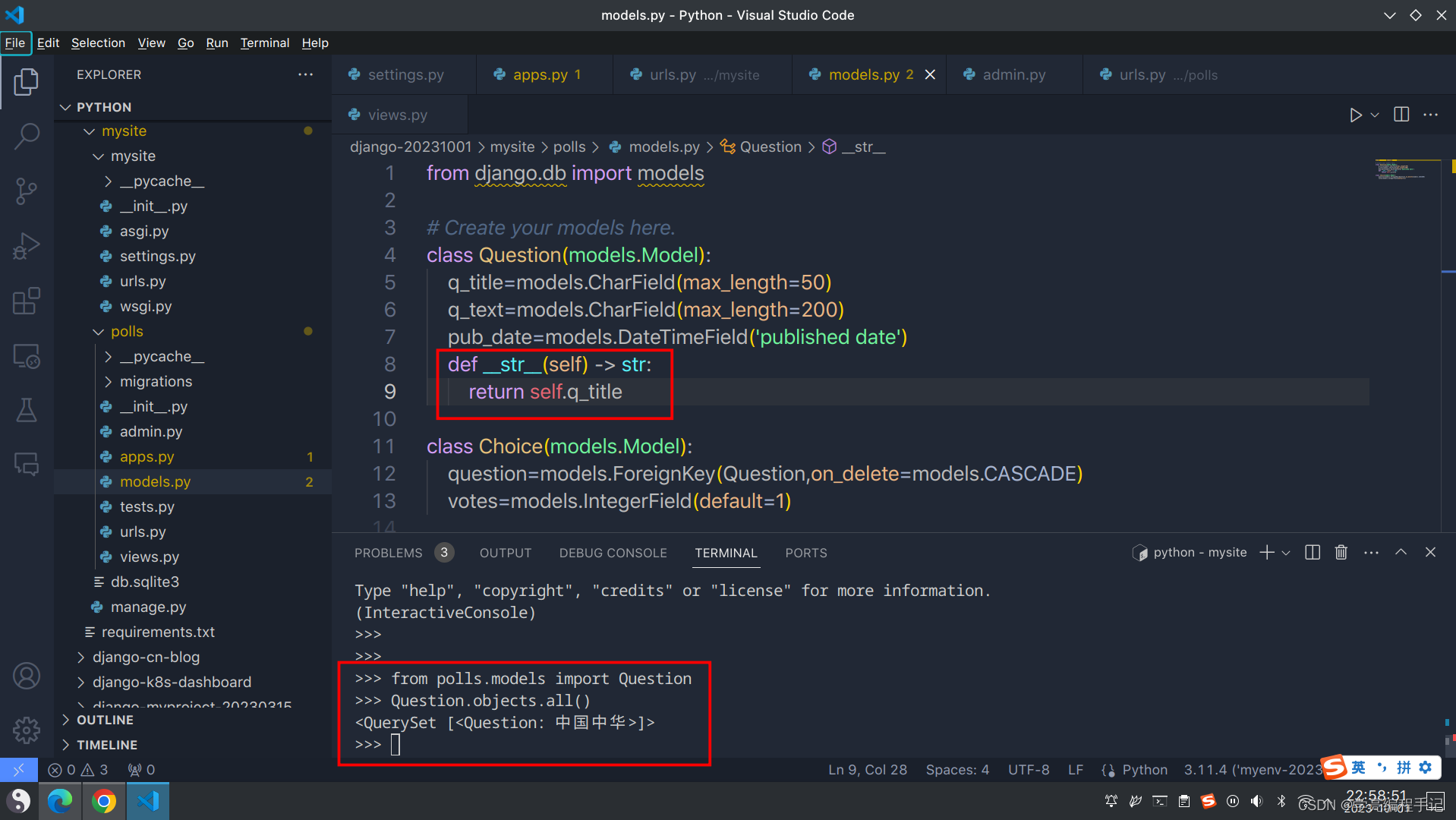
Task: Launch Chrome from the taskbar
Action: point(104,801)
